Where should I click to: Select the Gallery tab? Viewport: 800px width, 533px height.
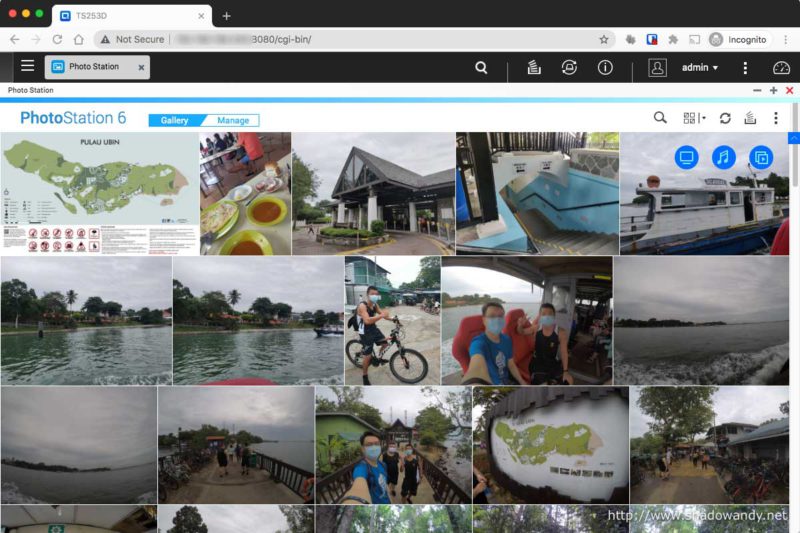174,120
